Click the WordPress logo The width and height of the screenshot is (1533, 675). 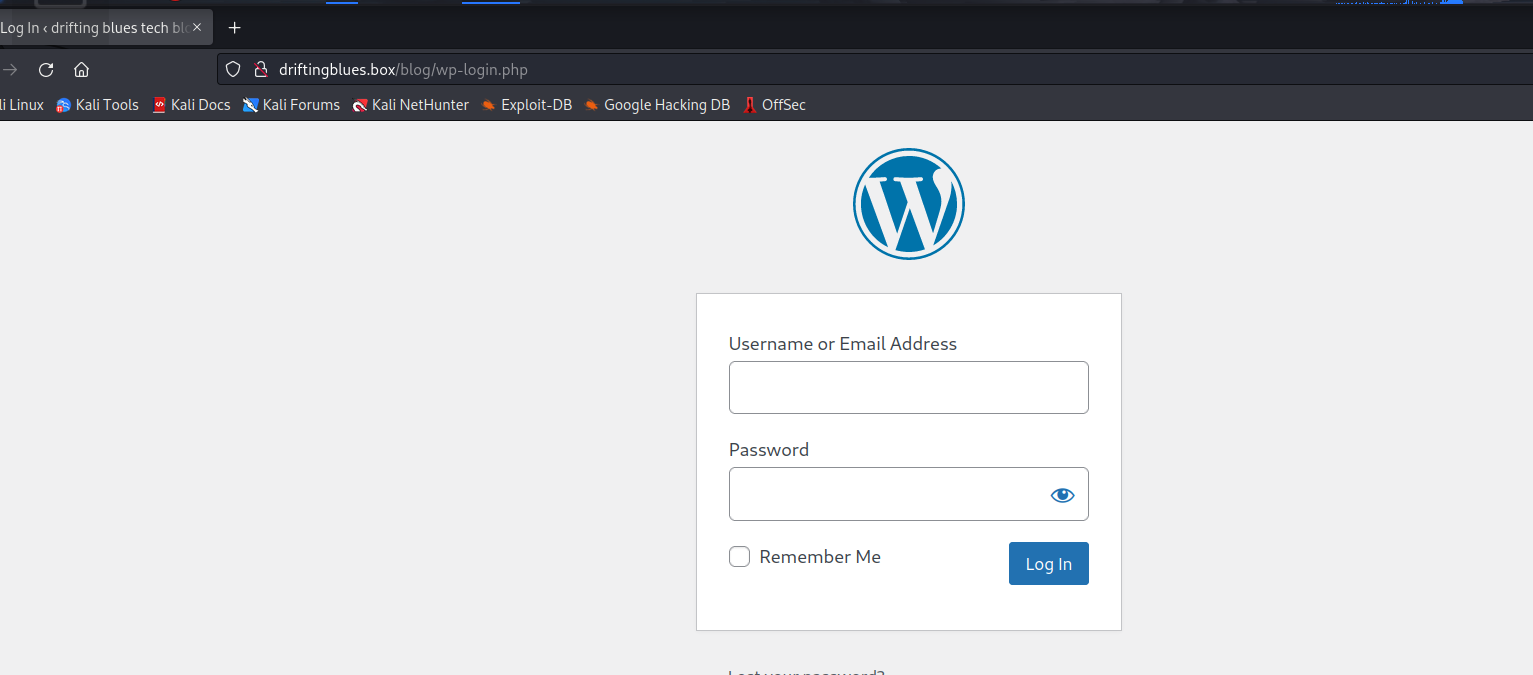[x=908, y=204]
